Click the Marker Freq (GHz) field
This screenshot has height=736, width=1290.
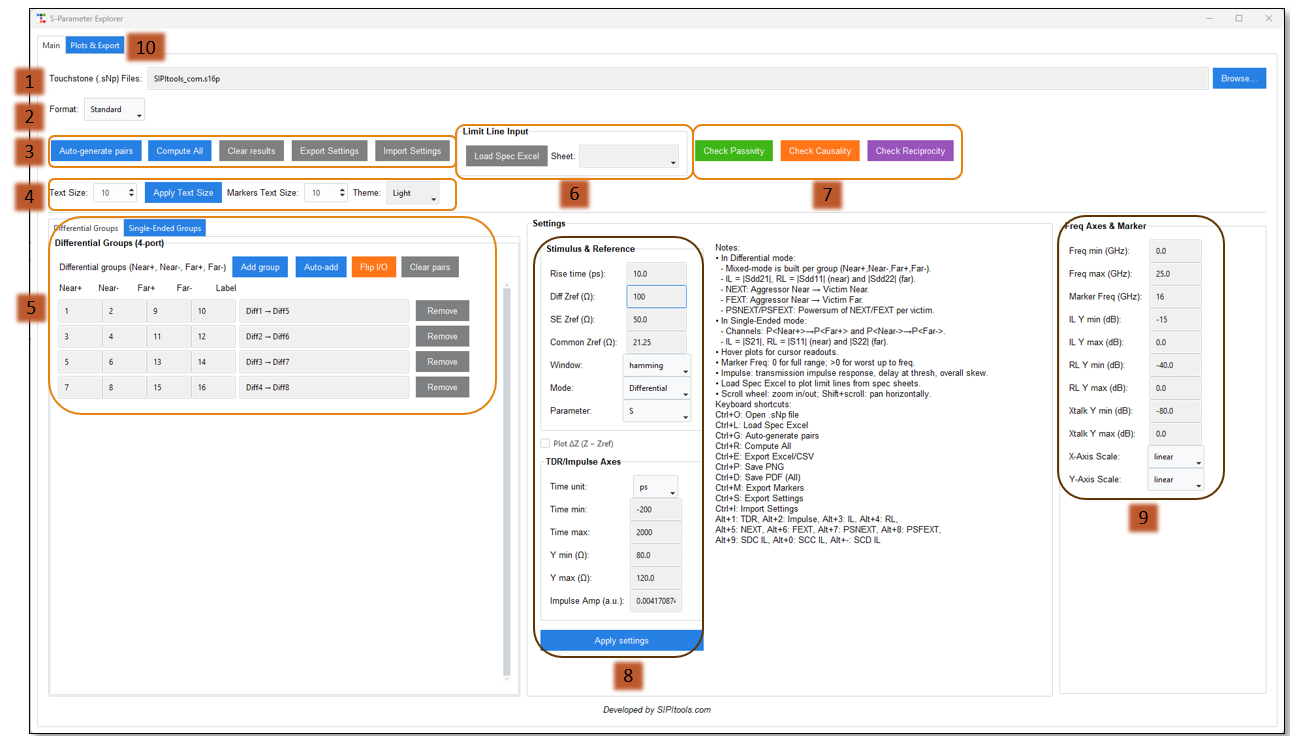(1175, 297)
